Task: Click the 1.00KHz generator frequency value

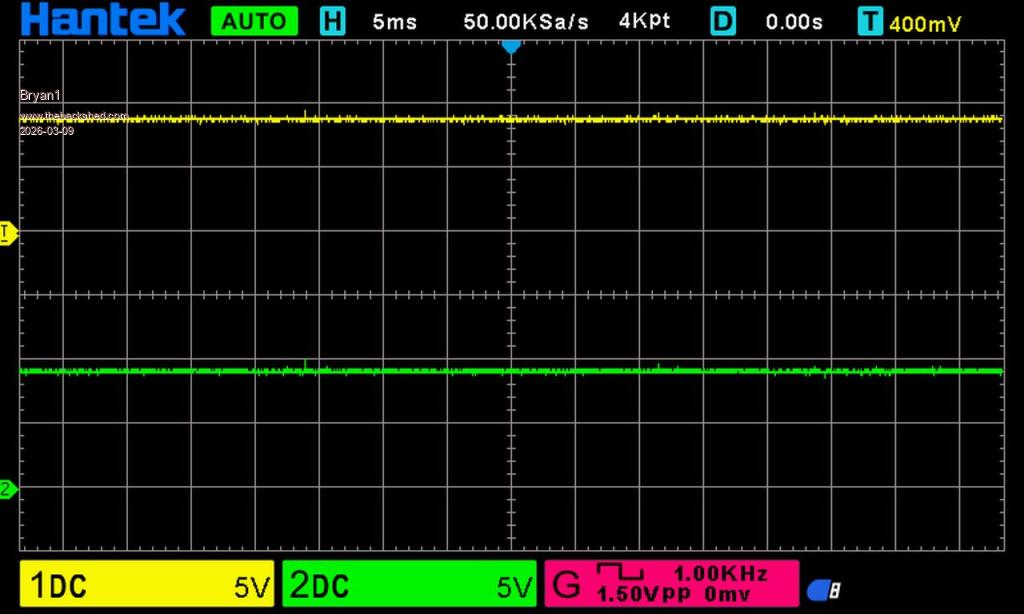Action: click(720, 573)
